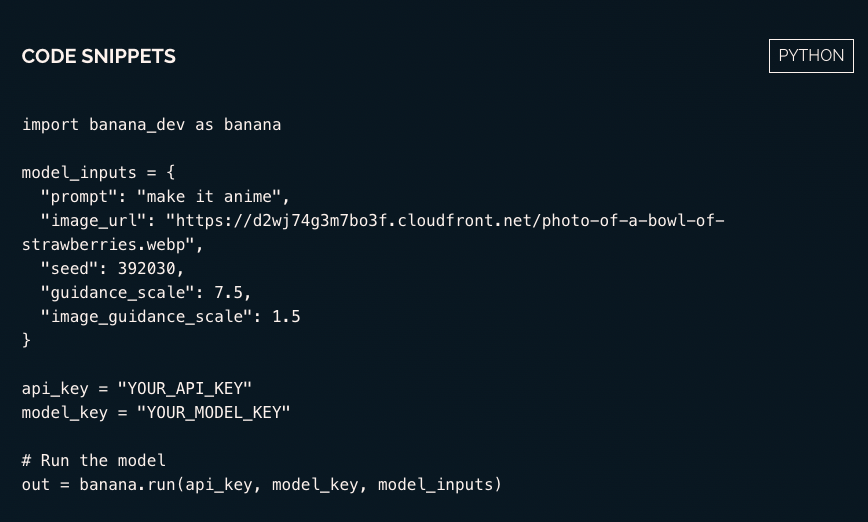Click the "seed" key
This screenshot has height=522, width=868.
tap(69, 269)
